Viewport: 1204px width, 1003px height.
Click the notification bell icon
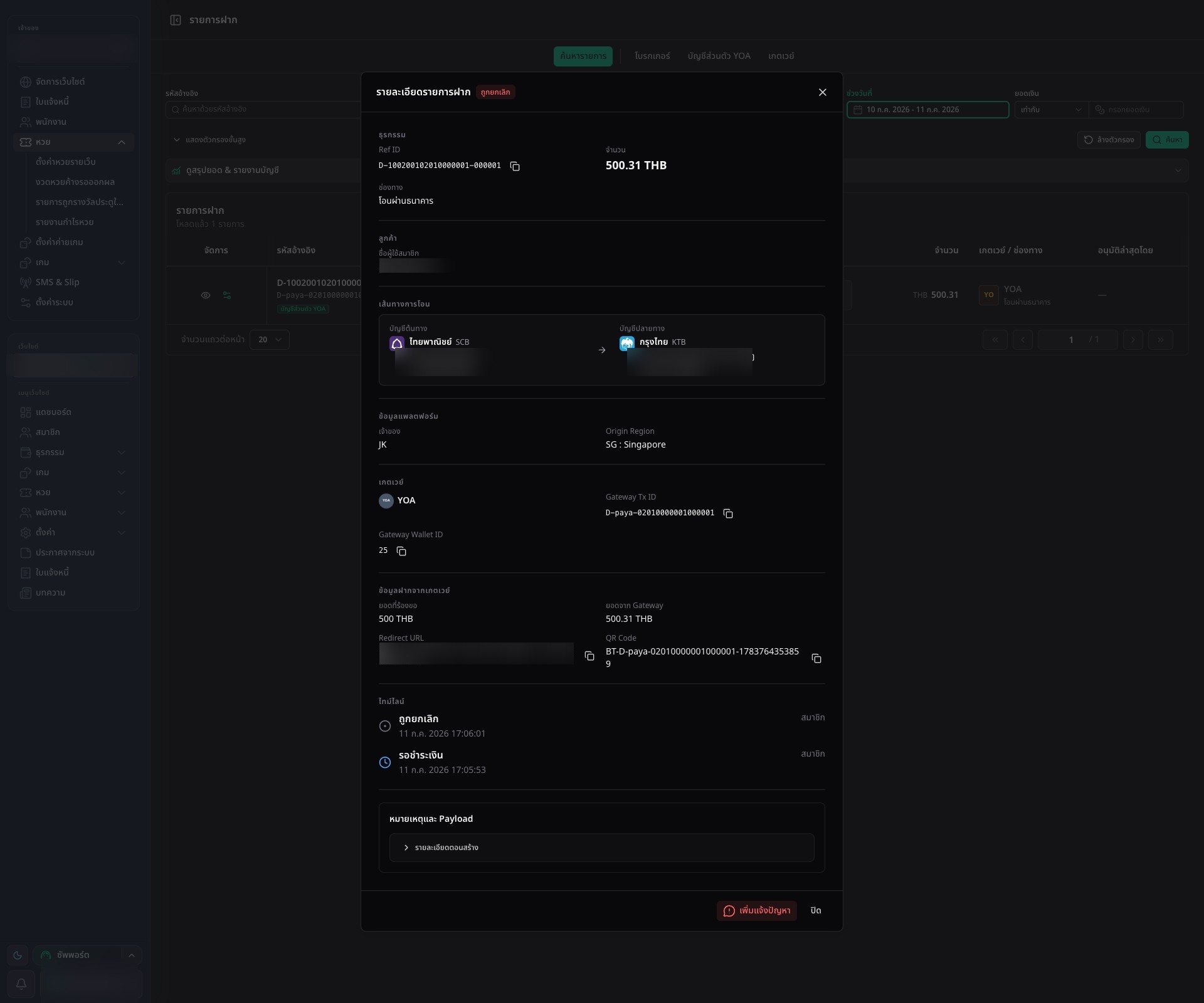click(x=21, y=984)
